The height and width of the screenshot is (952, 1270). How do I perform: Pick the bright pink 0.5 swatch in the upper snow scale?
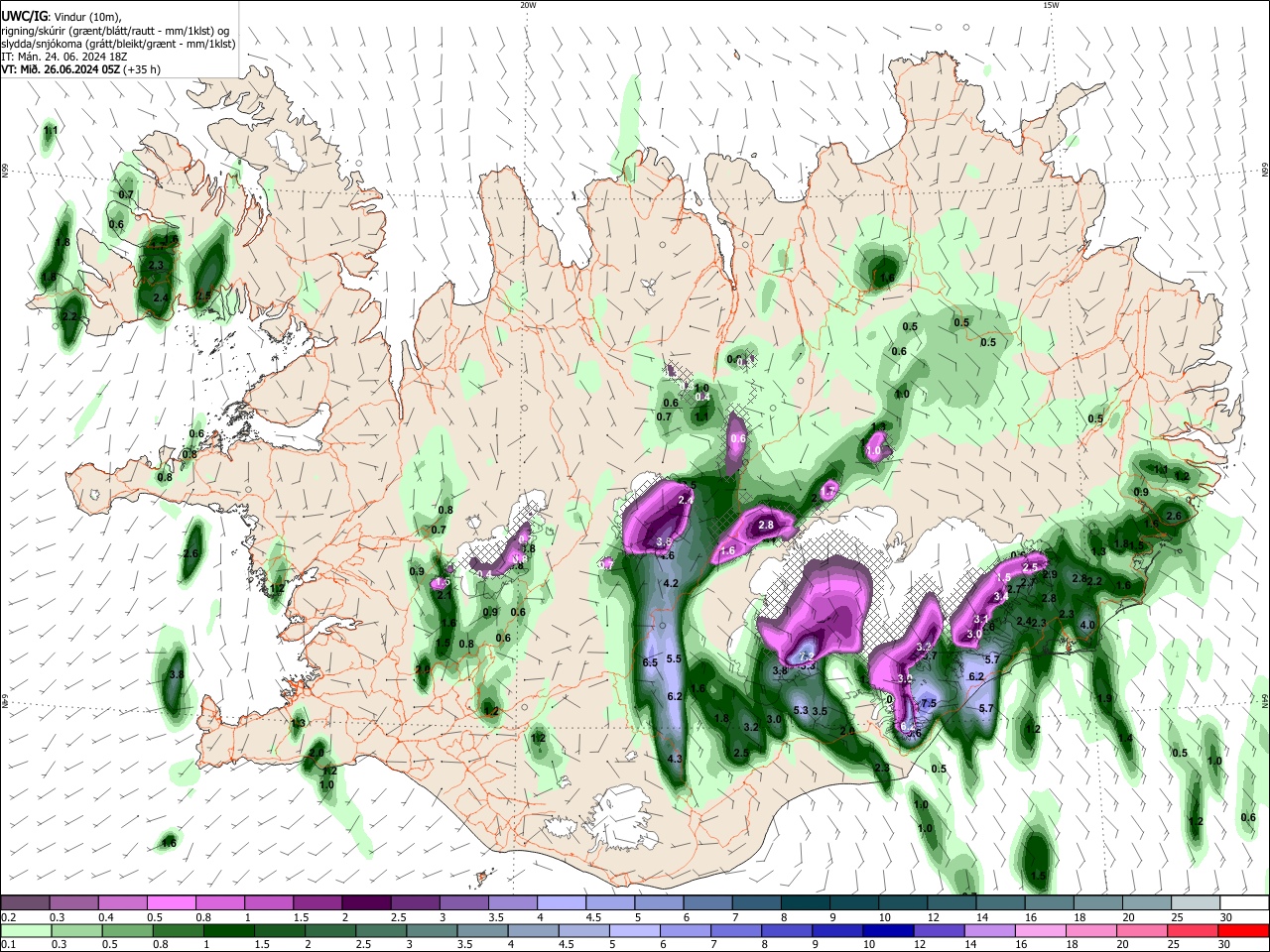click(x=172, y=902)
